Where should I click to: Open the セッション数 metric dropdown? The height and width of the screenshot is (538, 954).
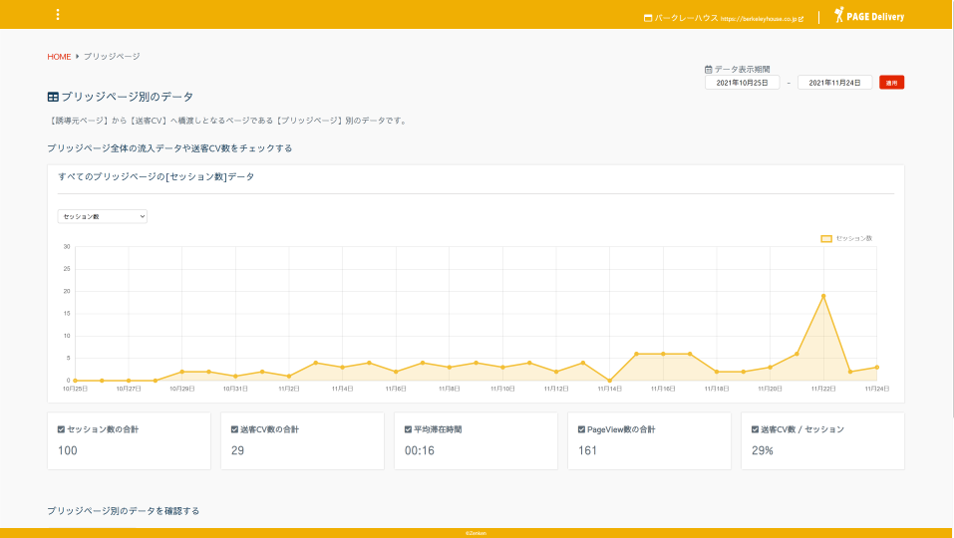(102, 216)
